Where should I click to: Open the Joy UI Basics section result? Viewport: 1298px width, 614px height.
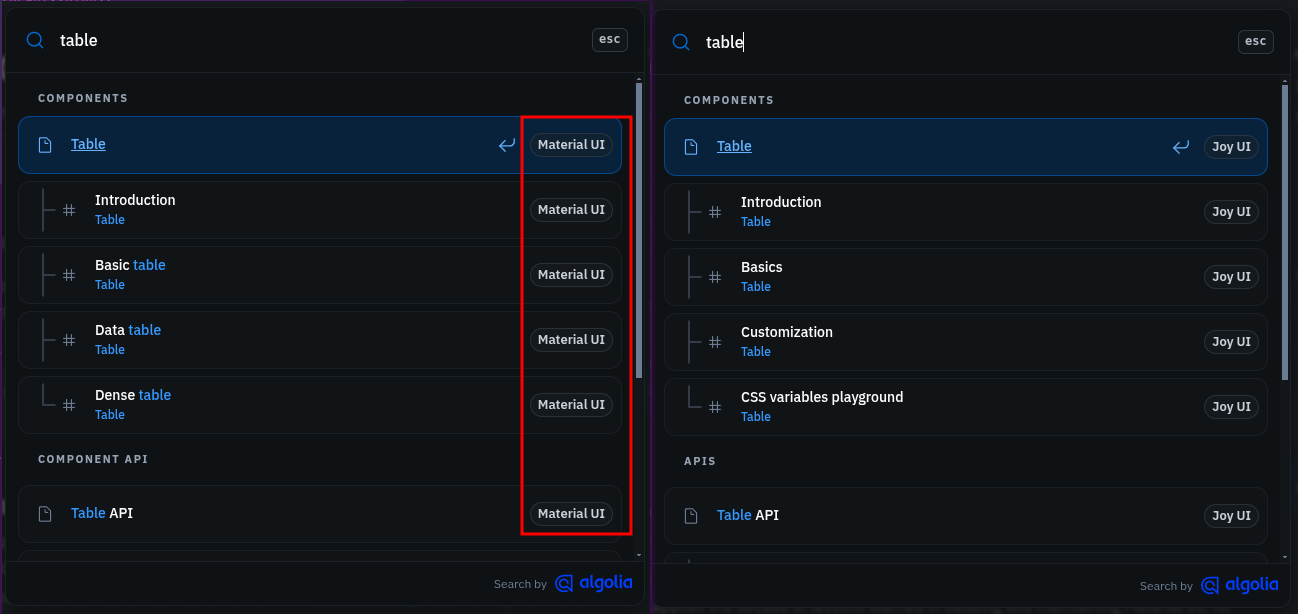tap(762, 276)
